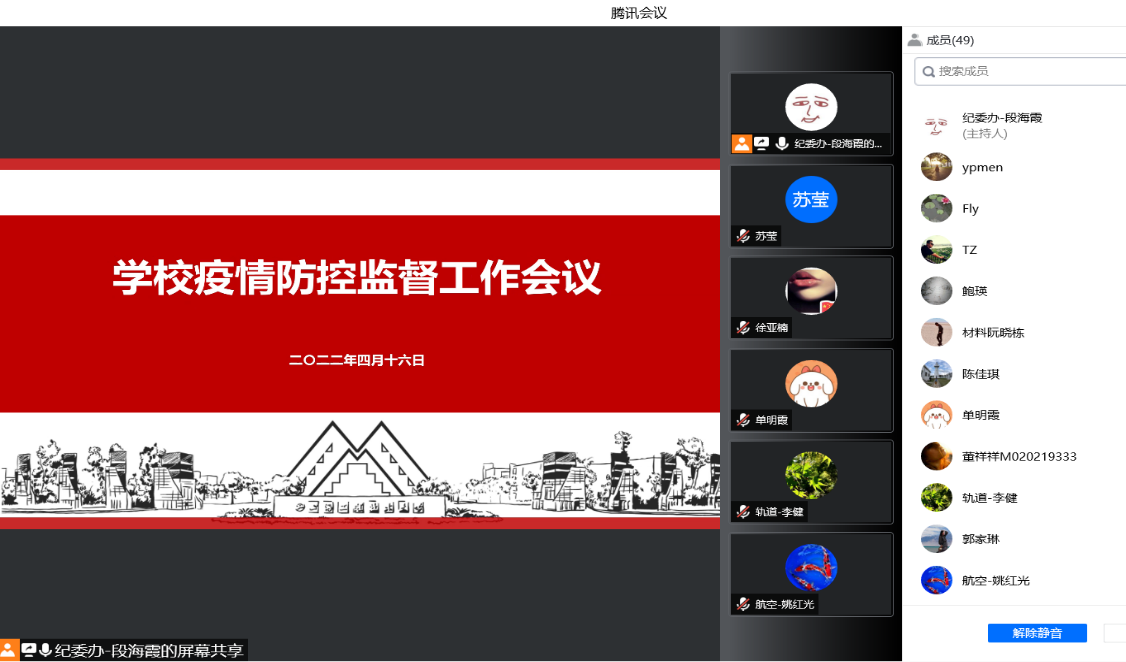1126x662 pixels.
Task: Select member ypmen in the list
Action: pos(982,167)
